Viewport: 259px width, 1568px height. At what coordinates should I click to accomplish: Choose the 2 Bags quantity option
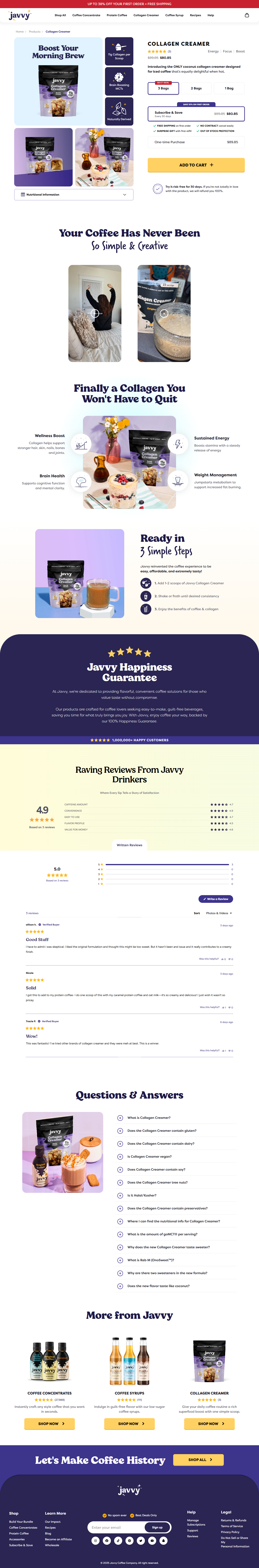[x=196, y=88]
